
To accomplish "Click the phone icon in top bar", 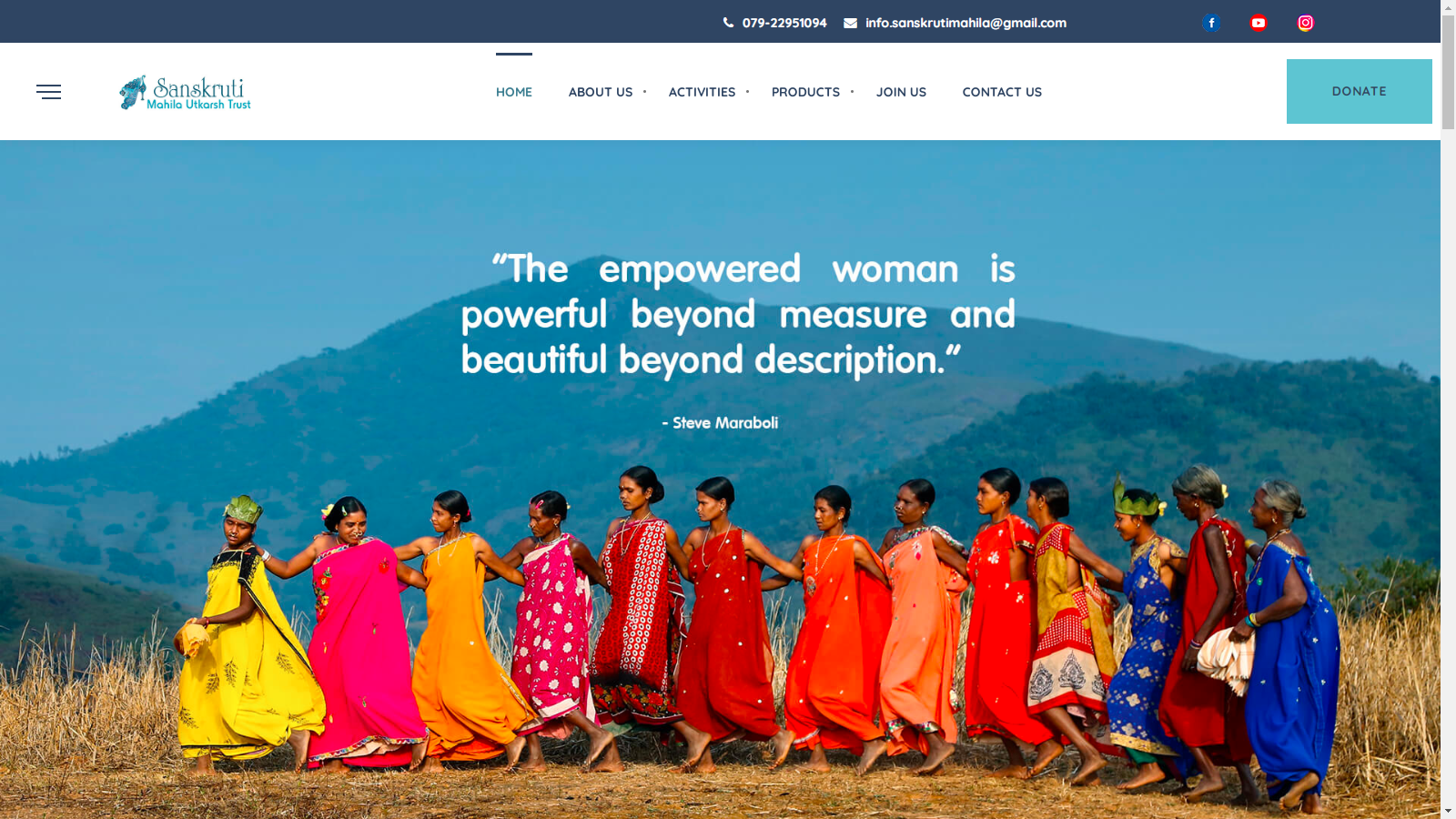I will [x=728, y=23].
